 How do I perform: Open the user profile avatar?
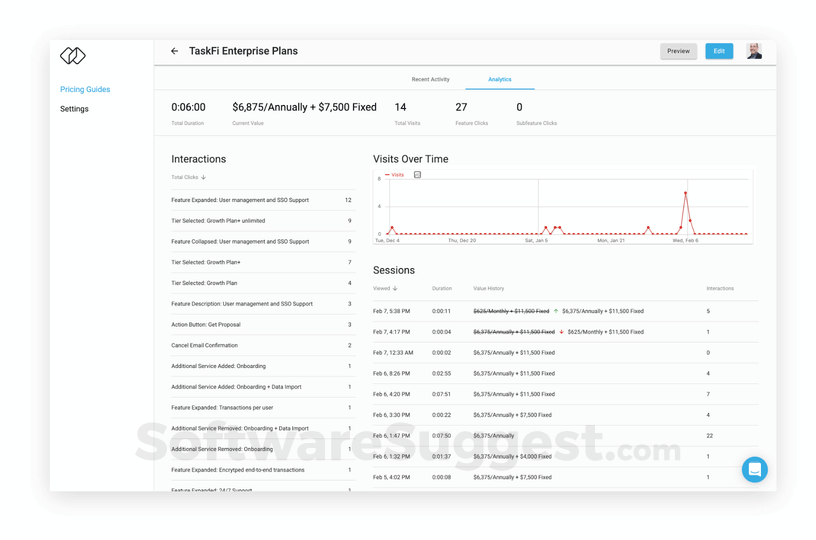pyautogui.click(x=754, y=51)
